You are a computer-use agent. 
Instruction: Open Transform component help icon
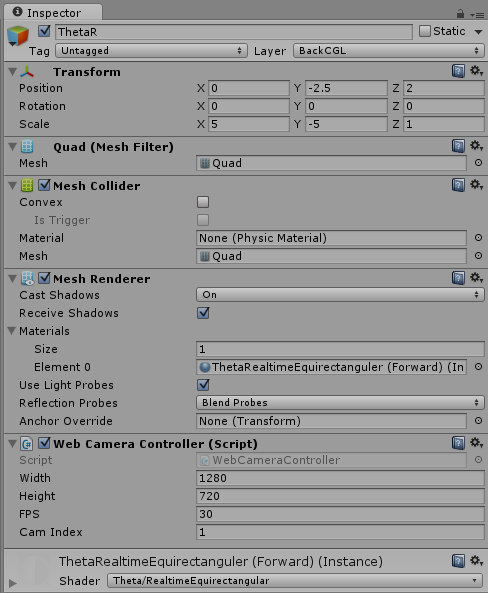coord(458,71)
